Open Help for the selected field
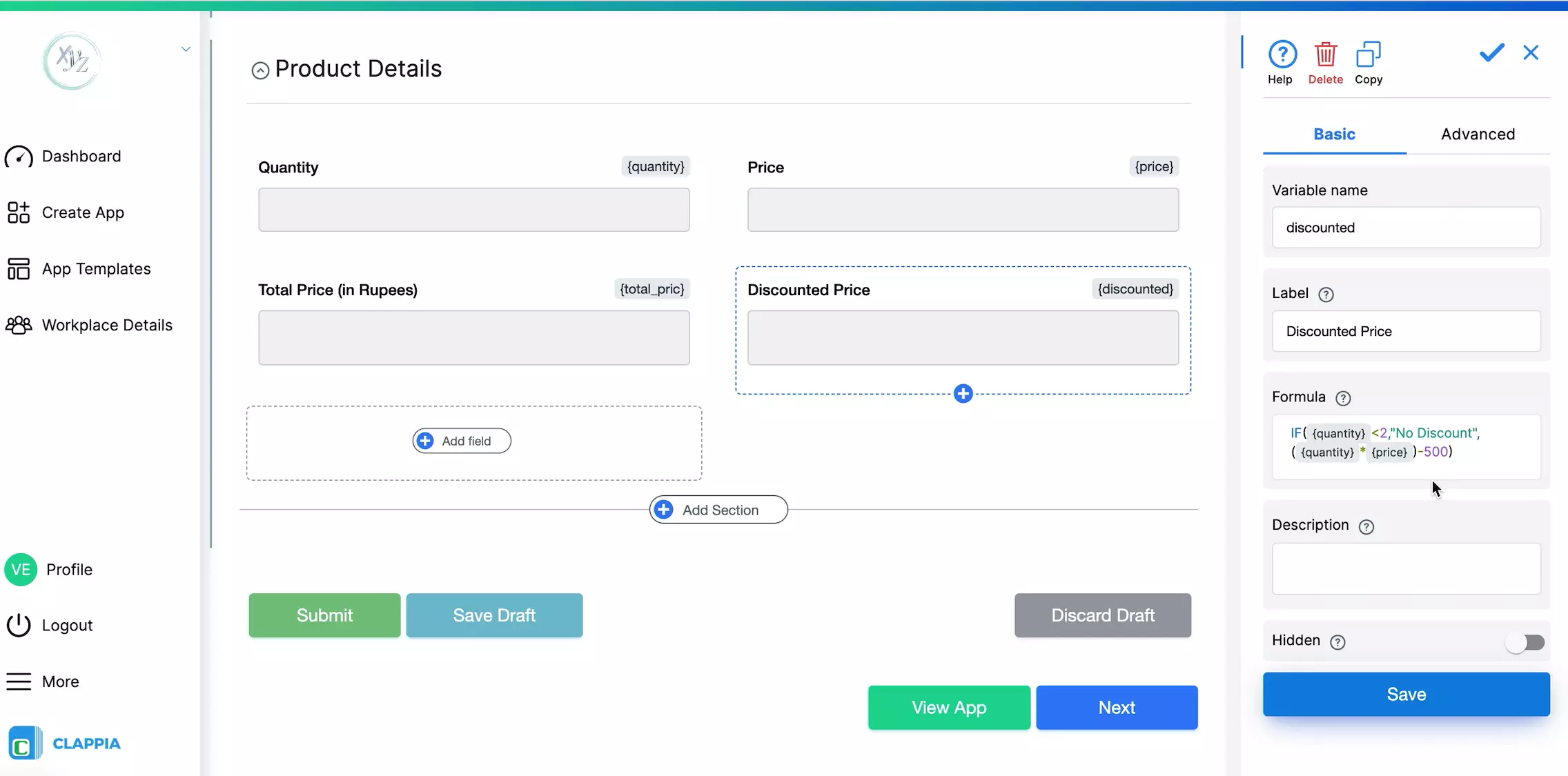1568x776 pixels. (1281, 62)
